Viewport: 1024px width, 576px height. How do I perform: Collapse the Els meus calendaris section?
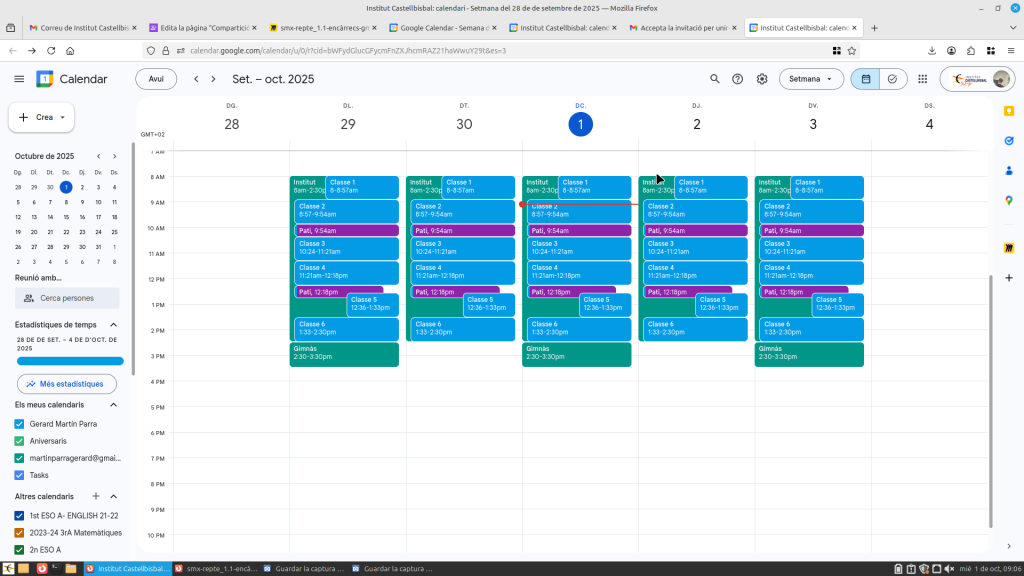click(x=113, y=405)
